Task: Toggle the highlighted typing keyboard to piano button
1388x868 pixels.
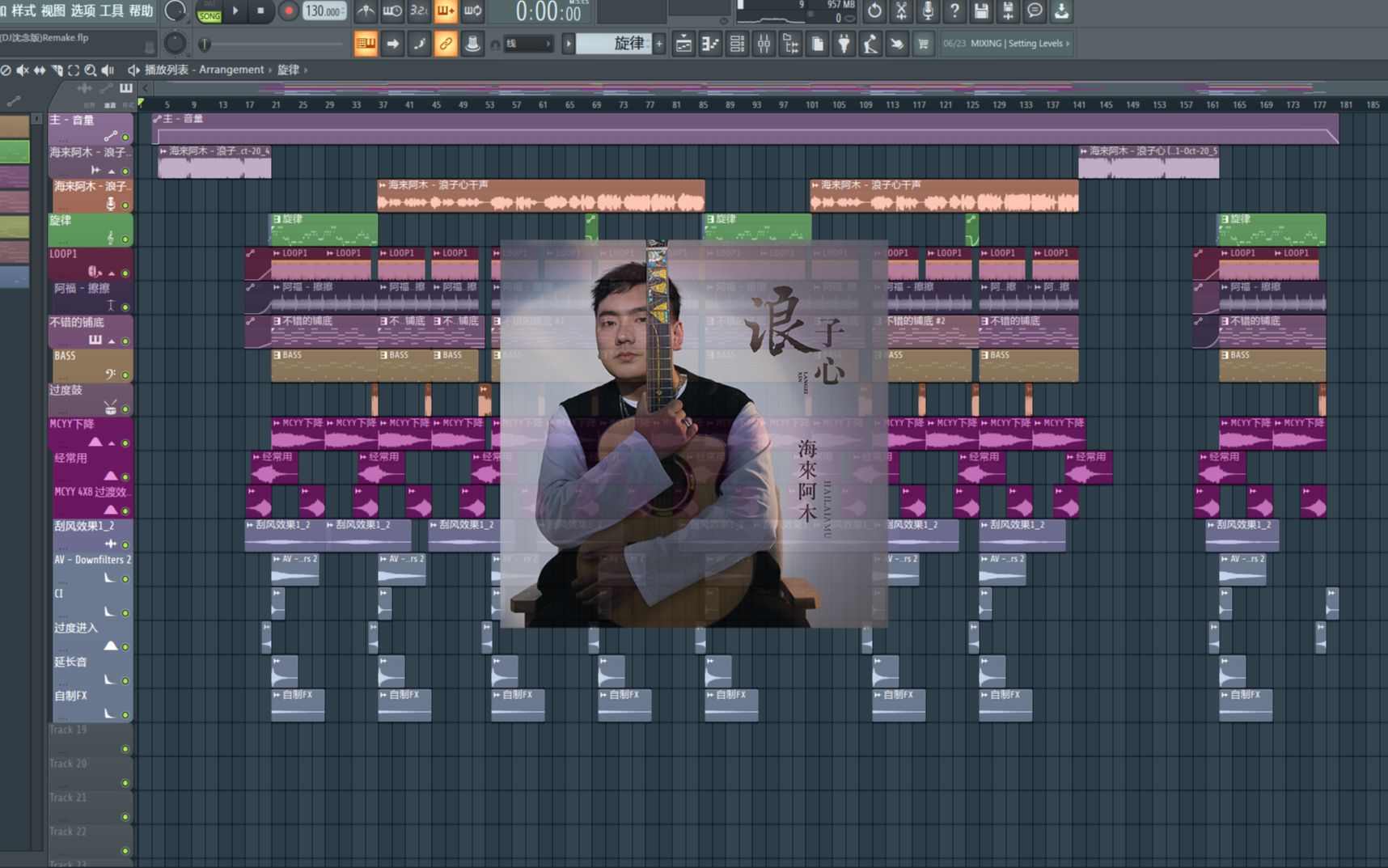Action: (x=366, y=44)
